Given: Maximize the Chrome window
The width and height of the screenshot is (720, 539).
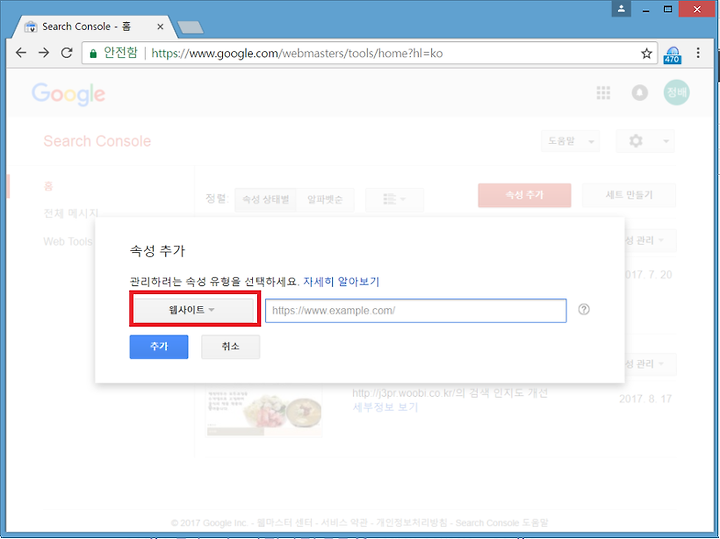Looking at the screenshot, I should (x=668, y=9).
